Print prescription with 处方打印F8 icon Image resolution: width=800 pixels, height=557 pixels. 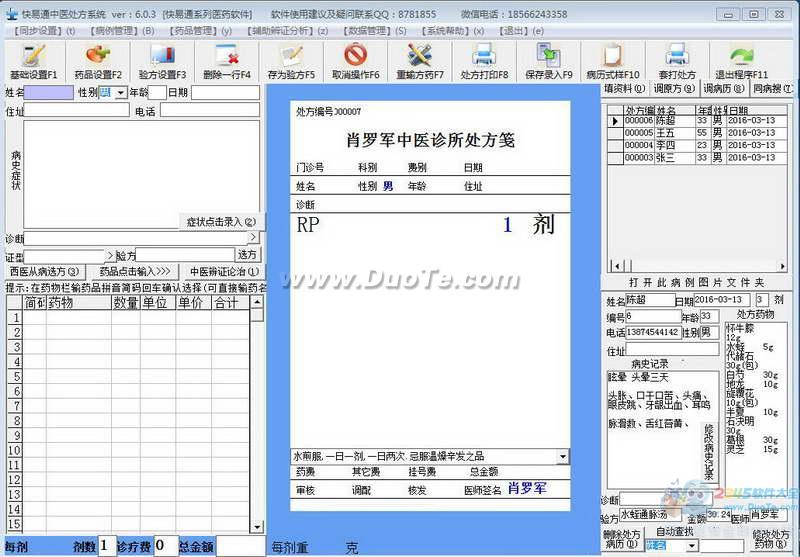pyautogui.click(x=484, y=60)
